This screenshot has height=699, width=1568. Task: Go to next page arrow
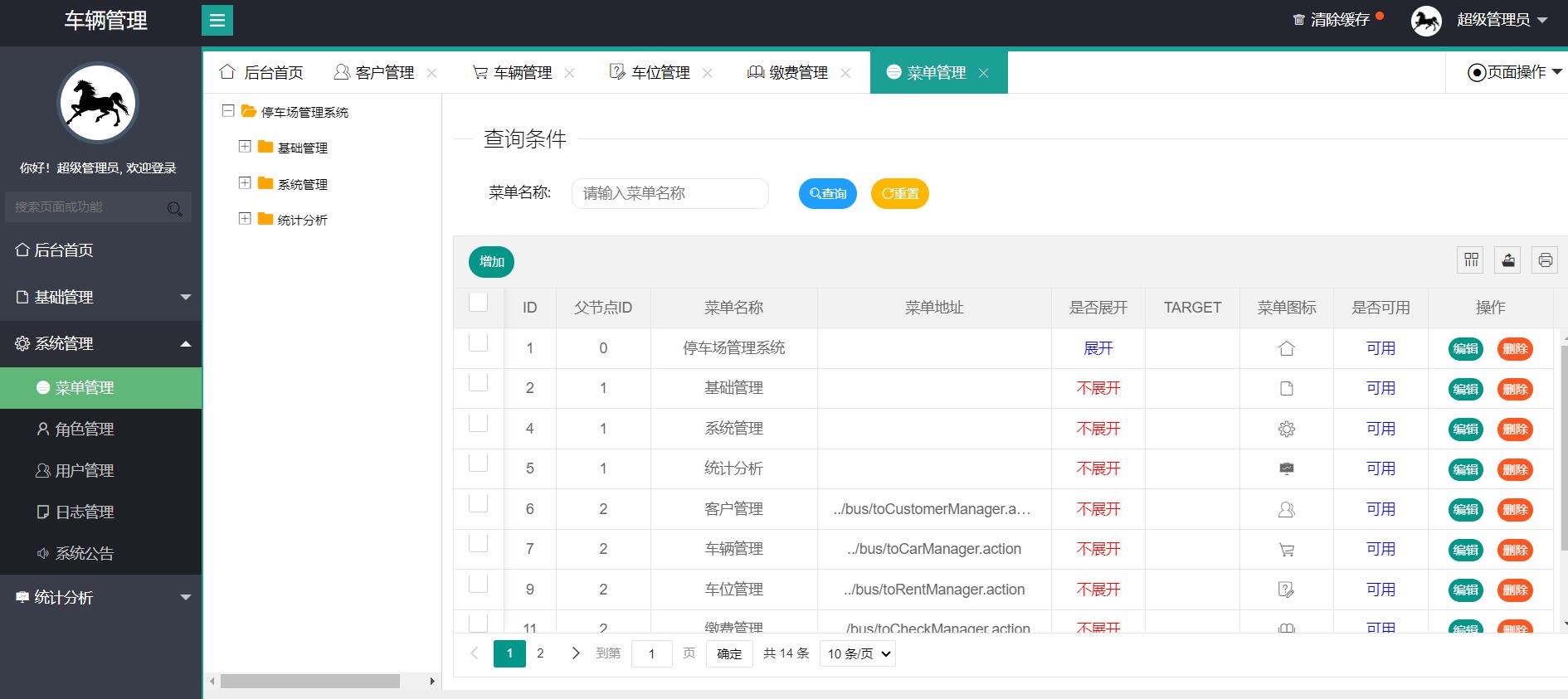coord(576,653)
